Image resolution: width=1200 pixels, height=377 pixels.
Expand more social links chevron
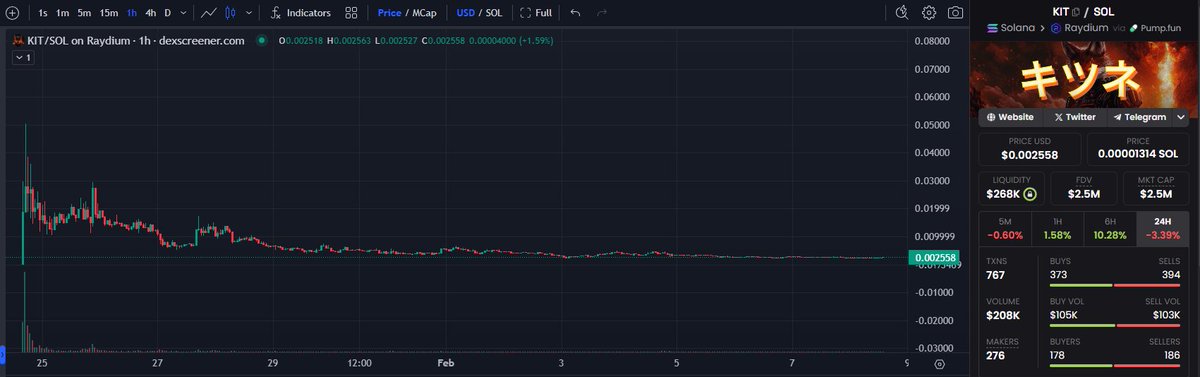pos(1182,117)
